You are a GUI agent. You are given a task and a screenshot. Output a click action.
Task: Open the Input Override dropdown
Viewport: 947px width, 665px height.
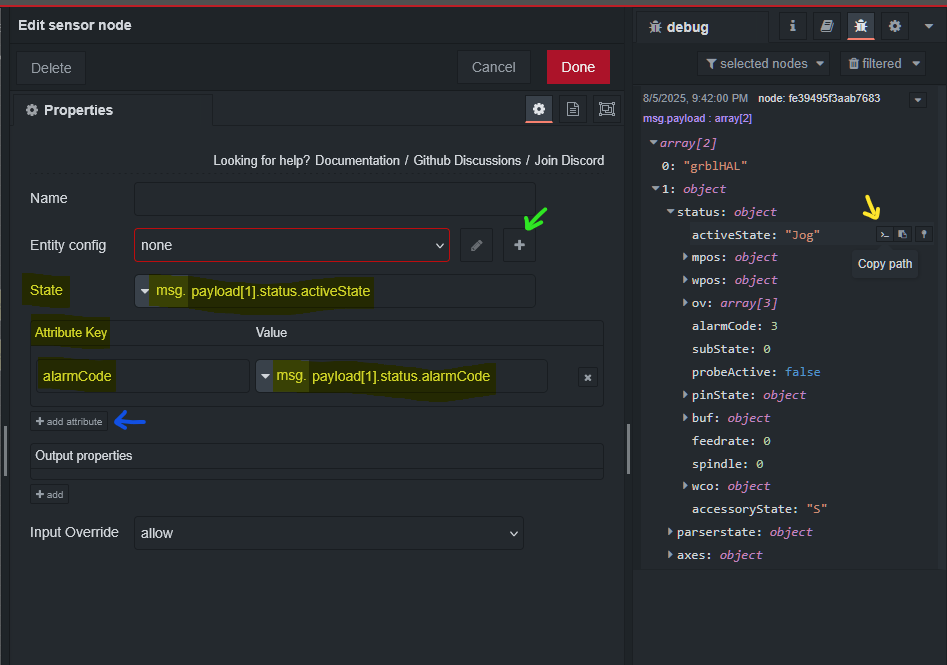[328, 533]
